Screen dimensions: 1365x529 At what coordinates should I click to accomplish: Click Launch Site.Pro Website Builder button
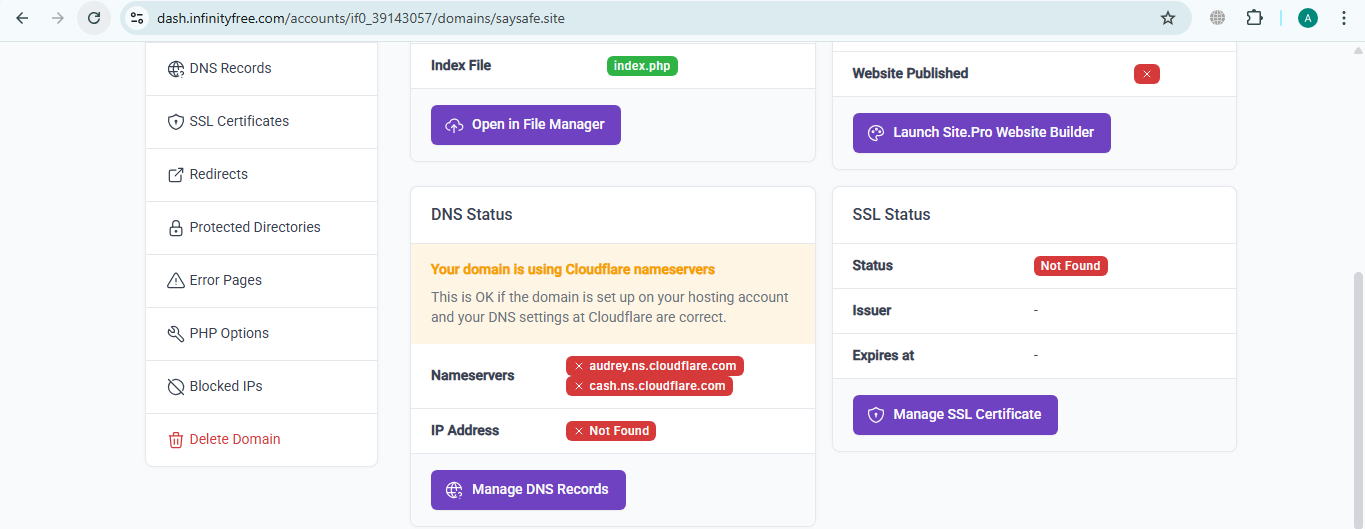click(980, 133)
